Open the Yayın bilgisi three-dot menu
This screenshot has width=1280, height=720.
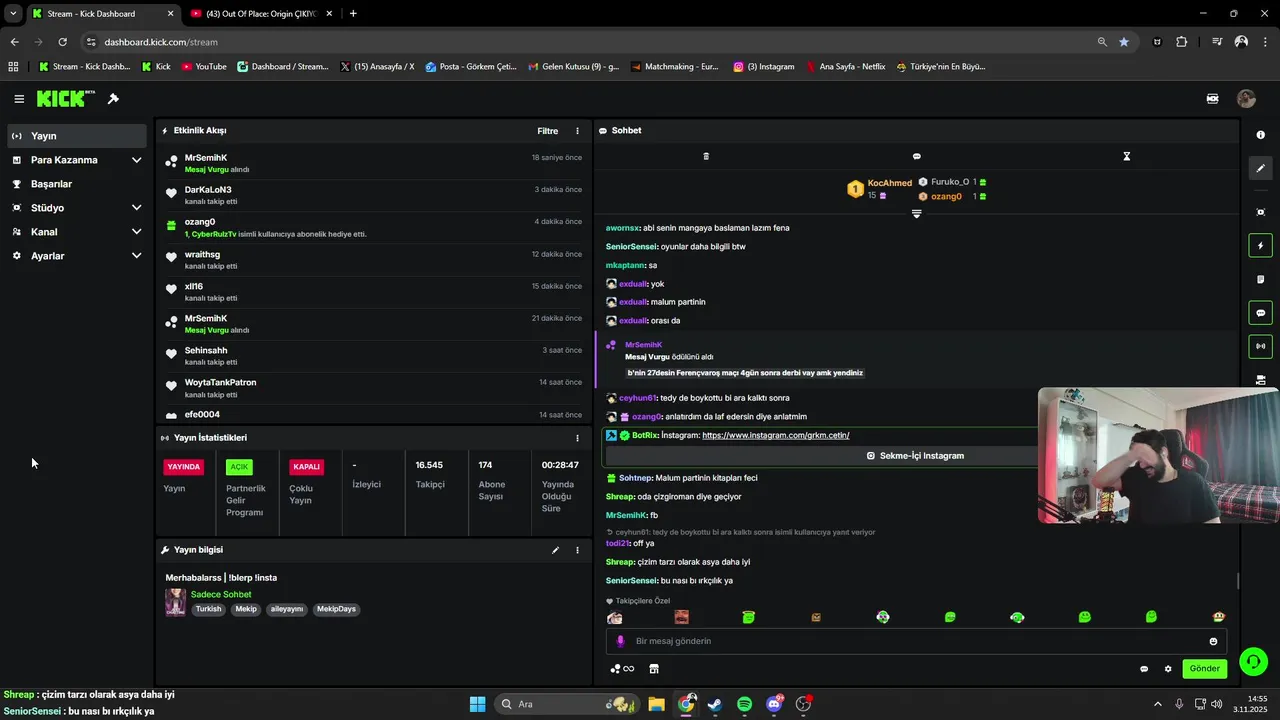tap(577, 550)
